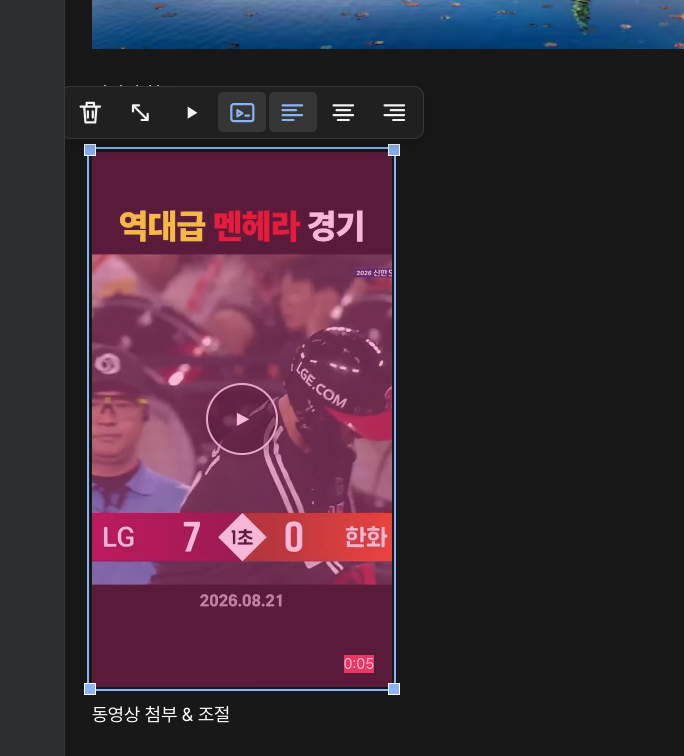The image size is (684, 756).
Task: Click the water image above the video
Action: click(x=388, y=24)
